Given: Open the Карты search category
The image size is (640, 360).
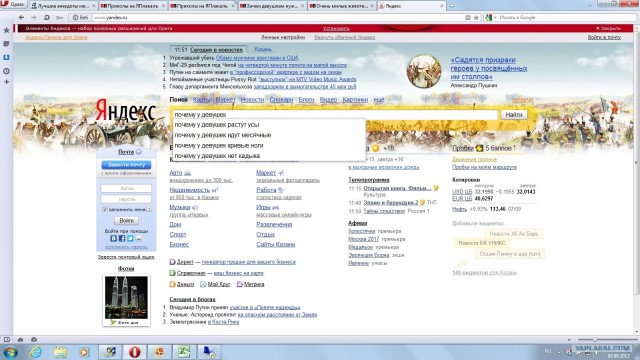Looking at the screenshot, I should (202, 100).
